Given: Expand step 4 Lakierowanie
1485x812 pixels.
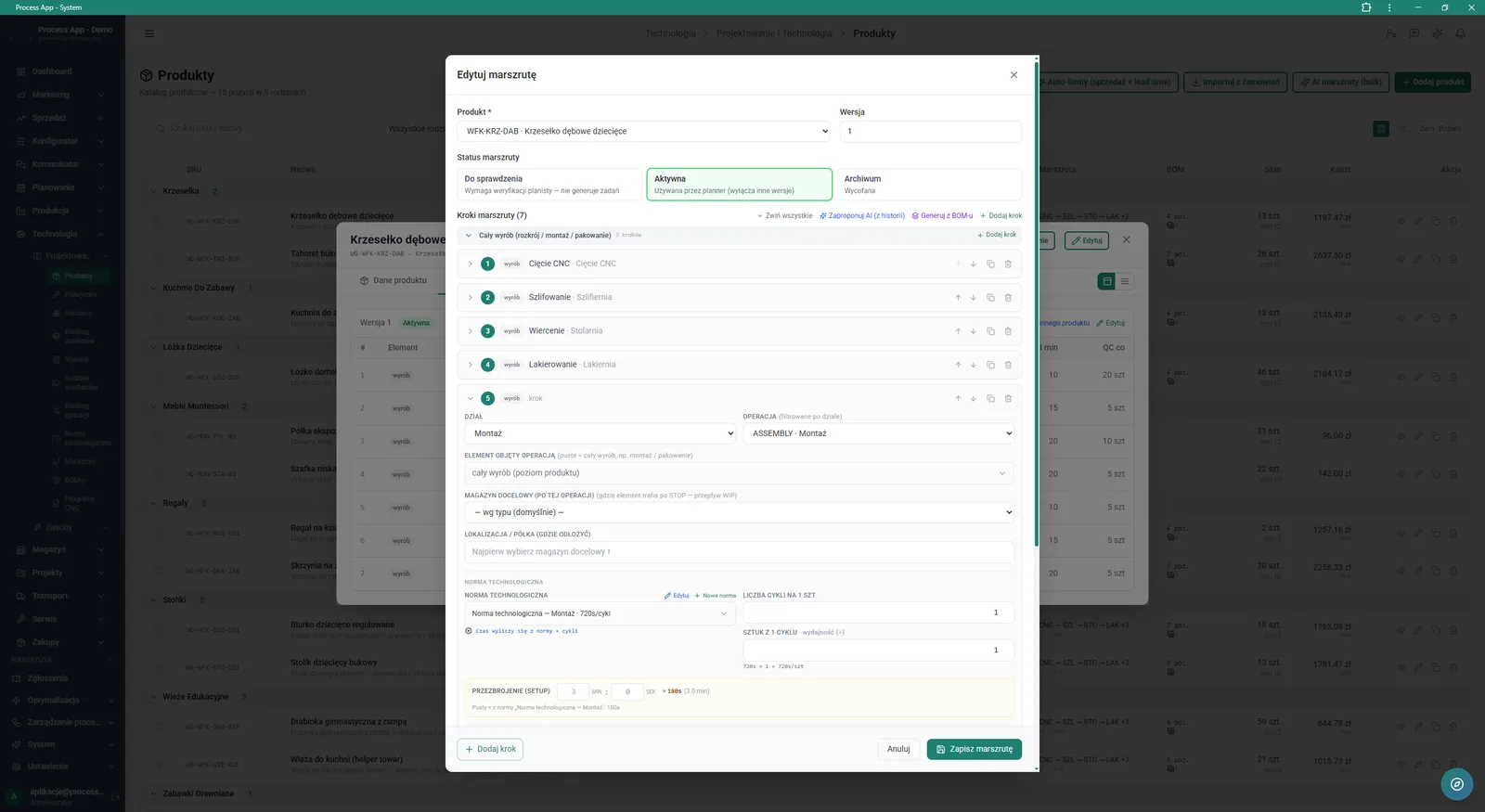Looking at the screenshot, I should (x=471, y=365).
